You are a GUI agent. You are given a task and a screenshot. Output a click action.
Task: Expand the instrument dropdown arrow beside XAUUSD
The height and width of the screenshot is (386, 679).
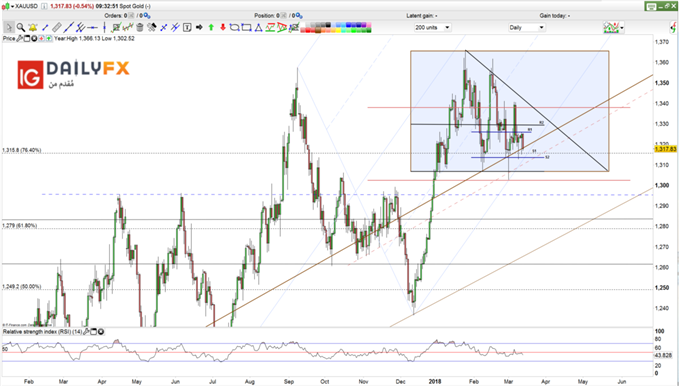tap(12, 6)
